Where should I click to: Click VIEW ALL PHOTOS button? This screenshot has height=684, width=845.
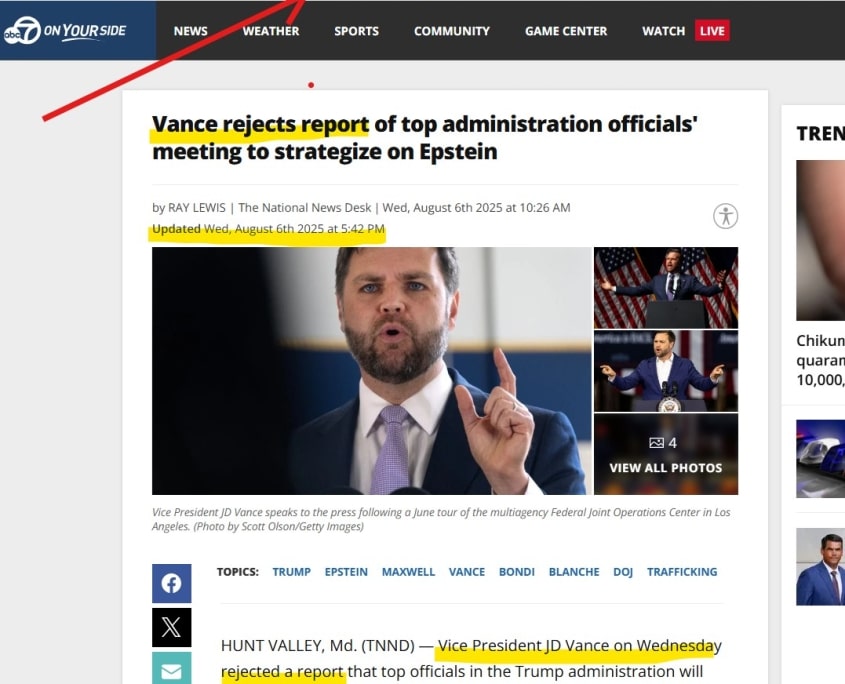tap(666, 468)
